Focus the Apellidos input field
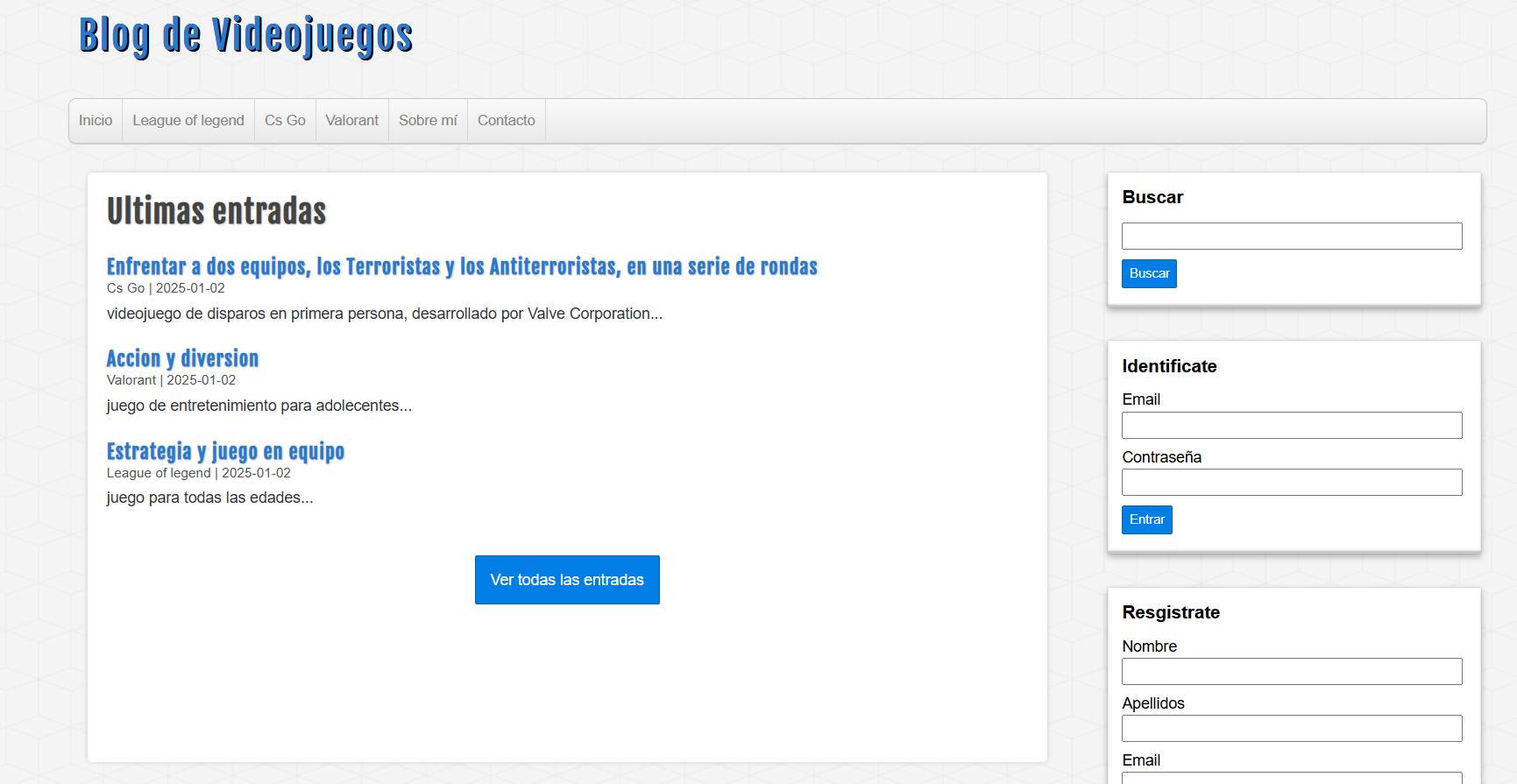Viewport: 1517px width, 784px height. 1291,728
